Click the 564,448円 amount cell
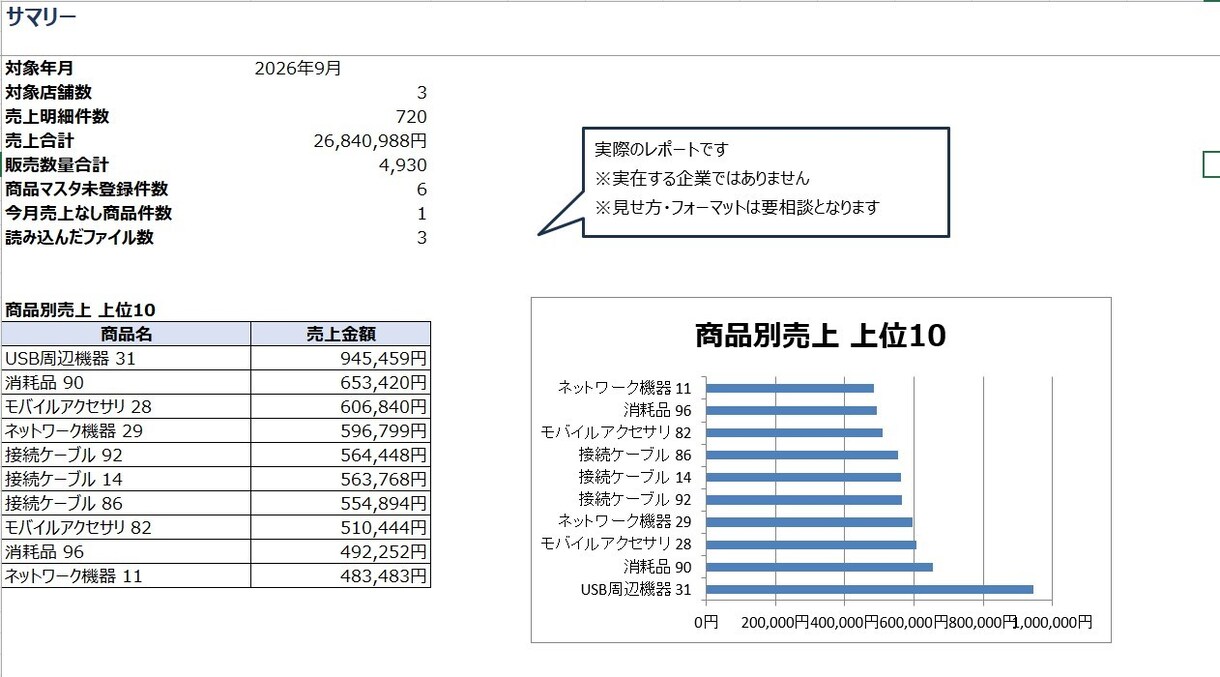Screen dimensions: 1220x677 point(341,455)
